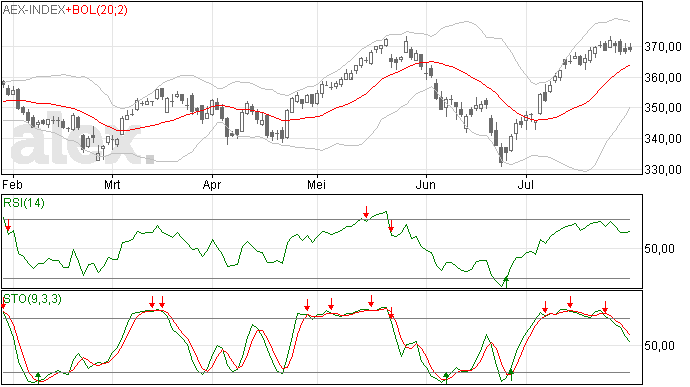Click the Mrt month label
Image resolution: width=690 pixels, height=387 pixels.
(x=112, y=184)
